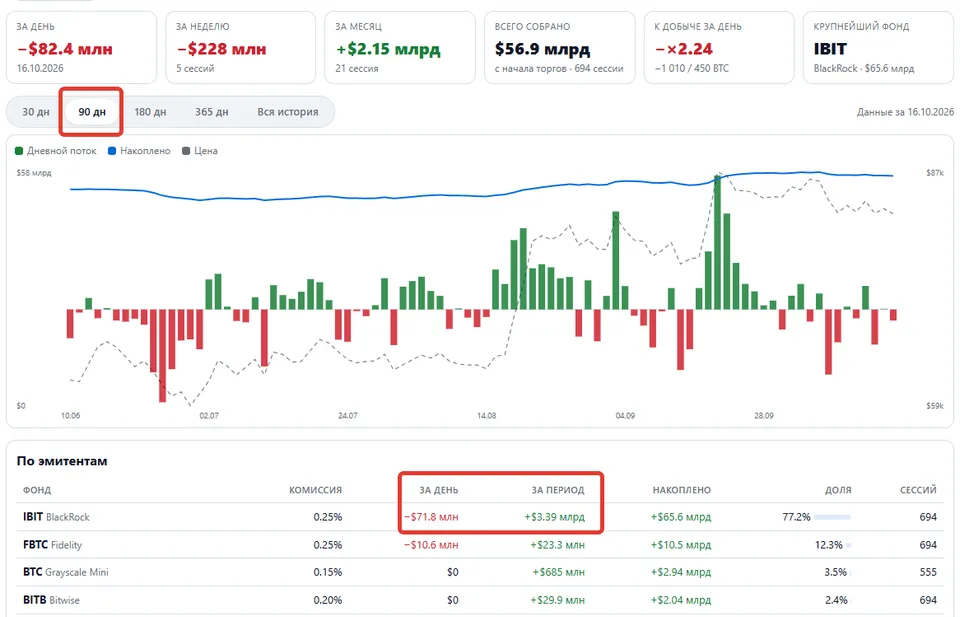The width and height of the screenshot is (960, 617).
Task: Click the 14.08 date on chart axis
Action: click(x=487, y=416)
